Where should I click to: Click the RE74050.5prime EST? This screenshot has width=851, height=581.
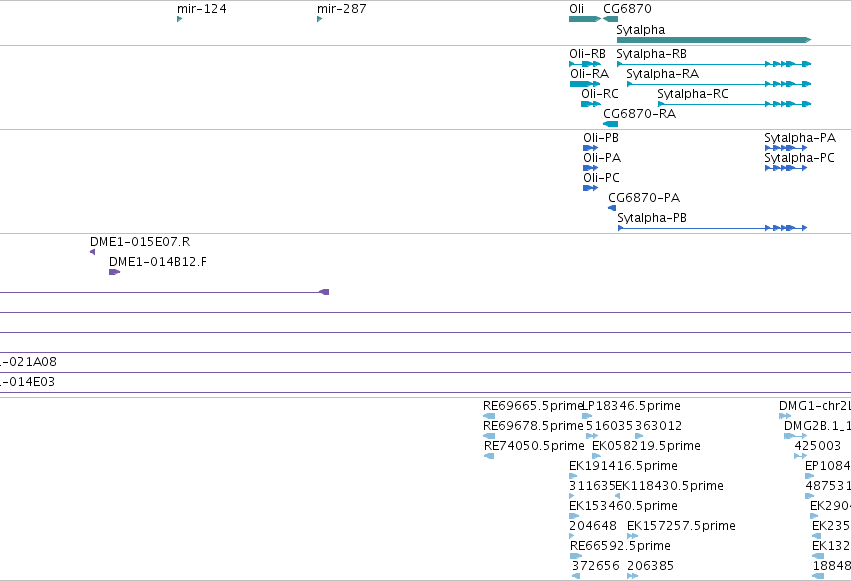(489, 456)
